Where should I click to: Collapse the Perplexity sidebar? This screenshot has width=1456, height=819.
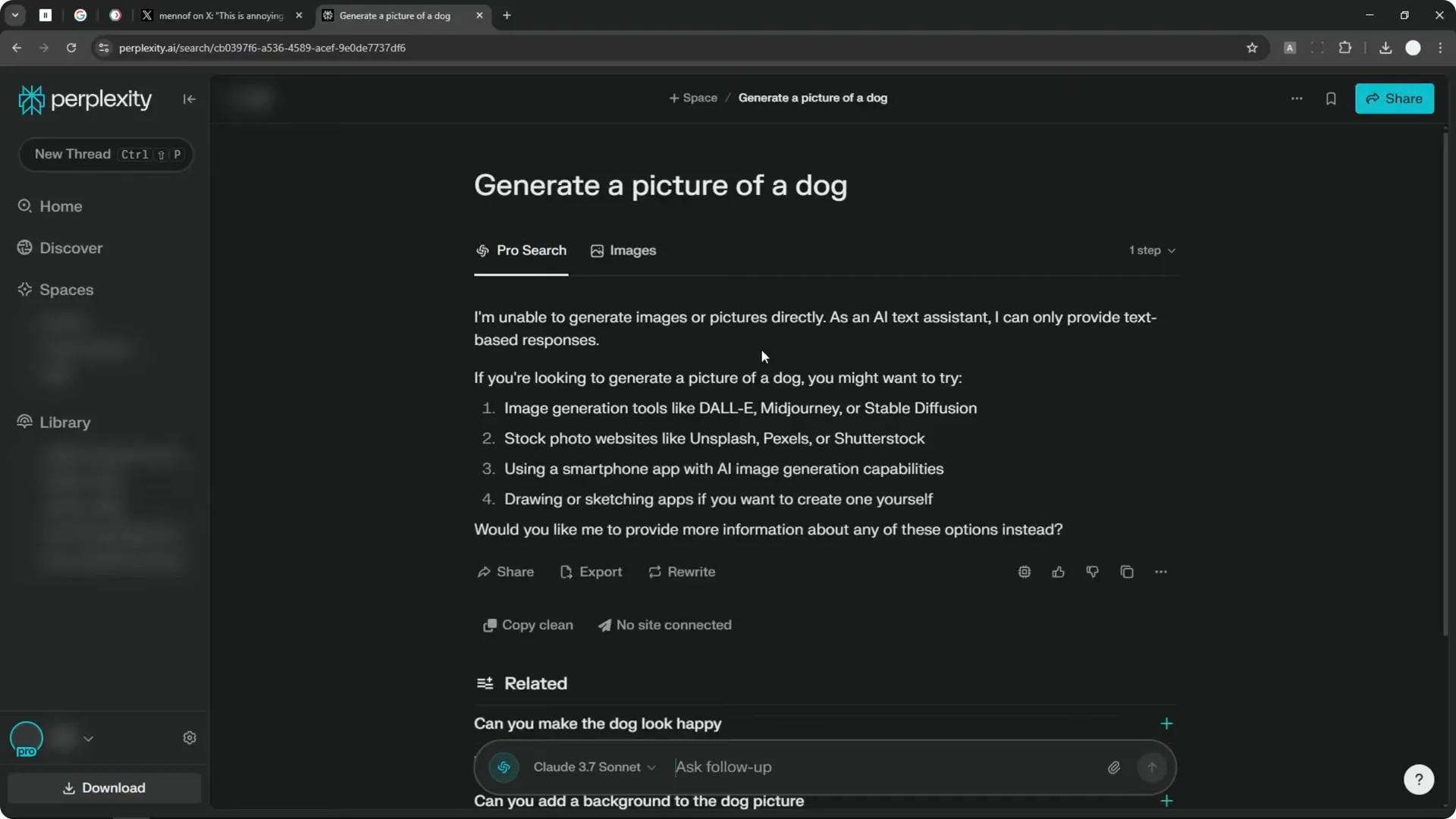tap(189, 99)
